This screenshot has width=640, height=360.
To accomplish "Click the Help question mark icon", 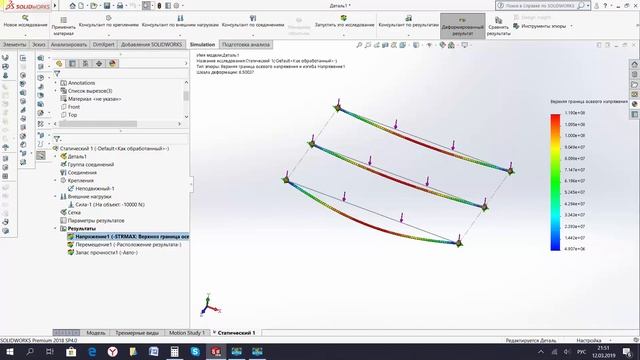I will pyautogui.click(x=605, y=6).
